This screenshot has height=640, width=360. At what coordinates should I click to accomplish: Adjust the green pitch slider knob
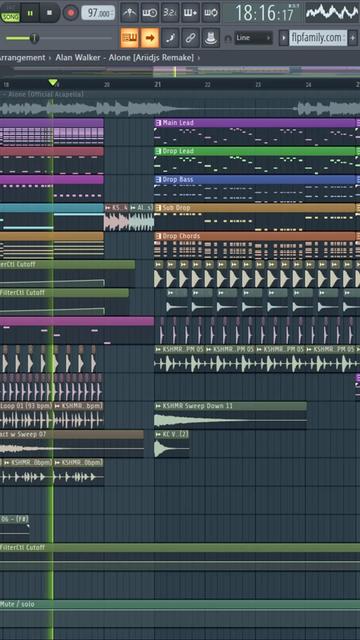pyautogui.click(x=34, y=38)
